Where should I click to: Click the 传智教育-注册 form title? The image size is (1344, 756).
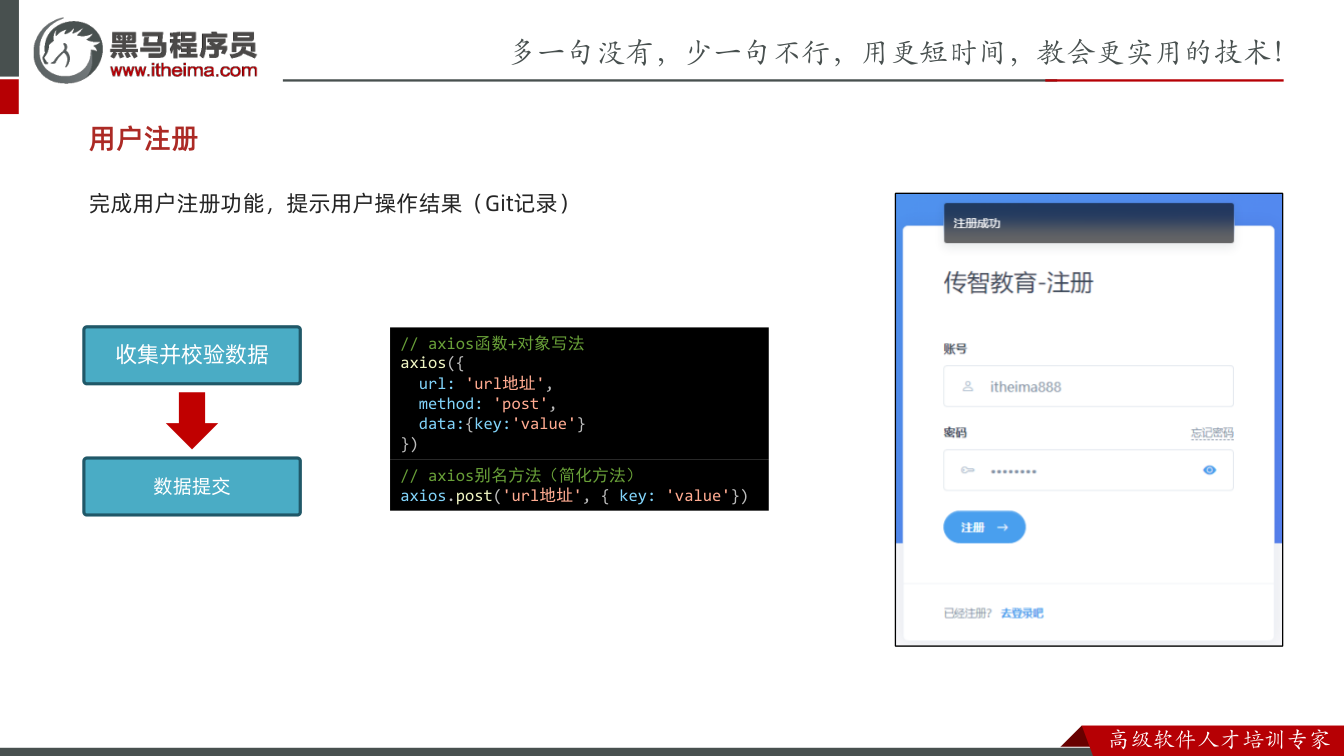pyautogui.click(x=1018, y=283)
